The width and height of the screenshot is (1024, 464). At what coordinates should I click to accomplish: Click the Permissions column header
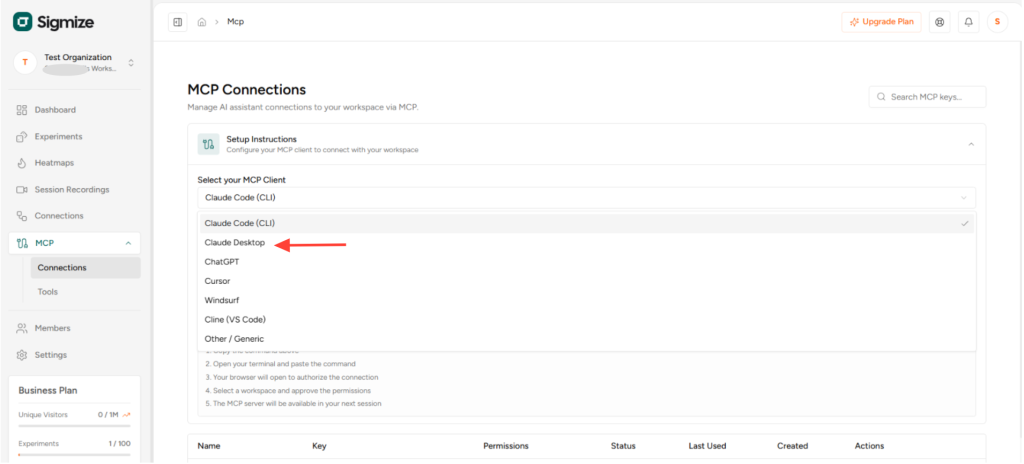pyautogui.click(x=505, y=446)
